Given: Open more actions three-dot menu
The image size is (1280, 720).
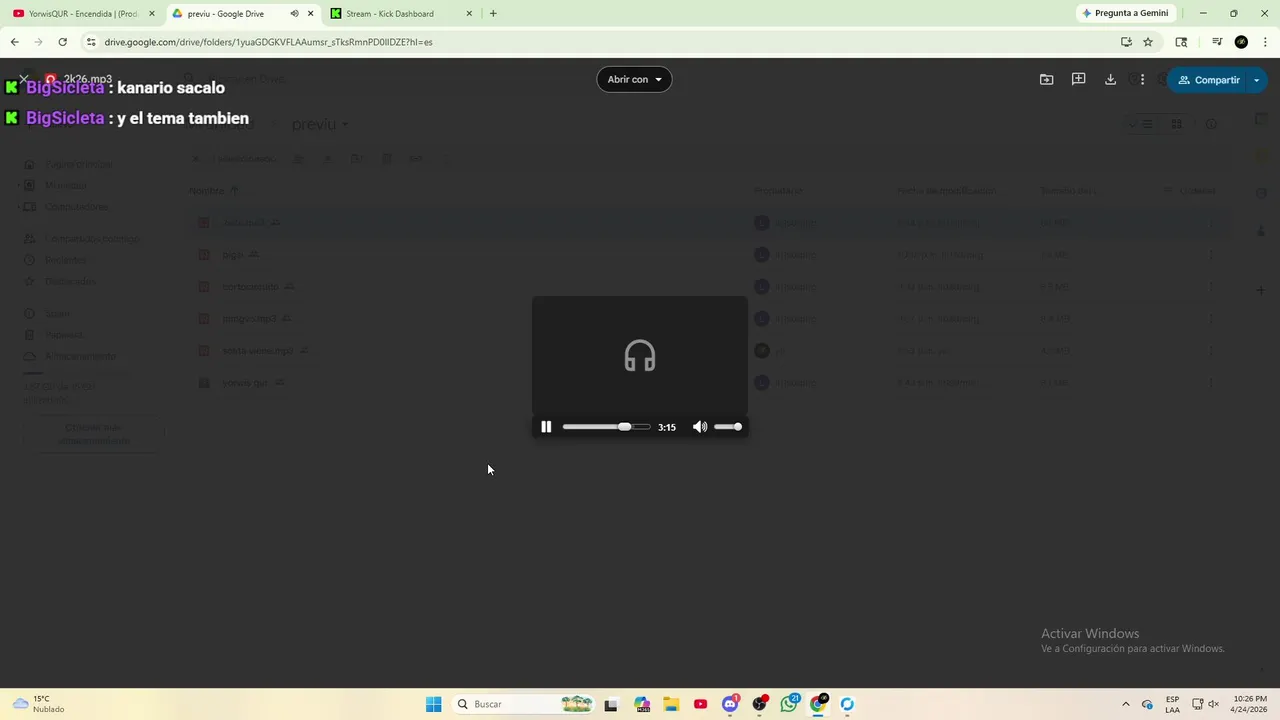Looking at the screenshot, I should coord(1142,80).
